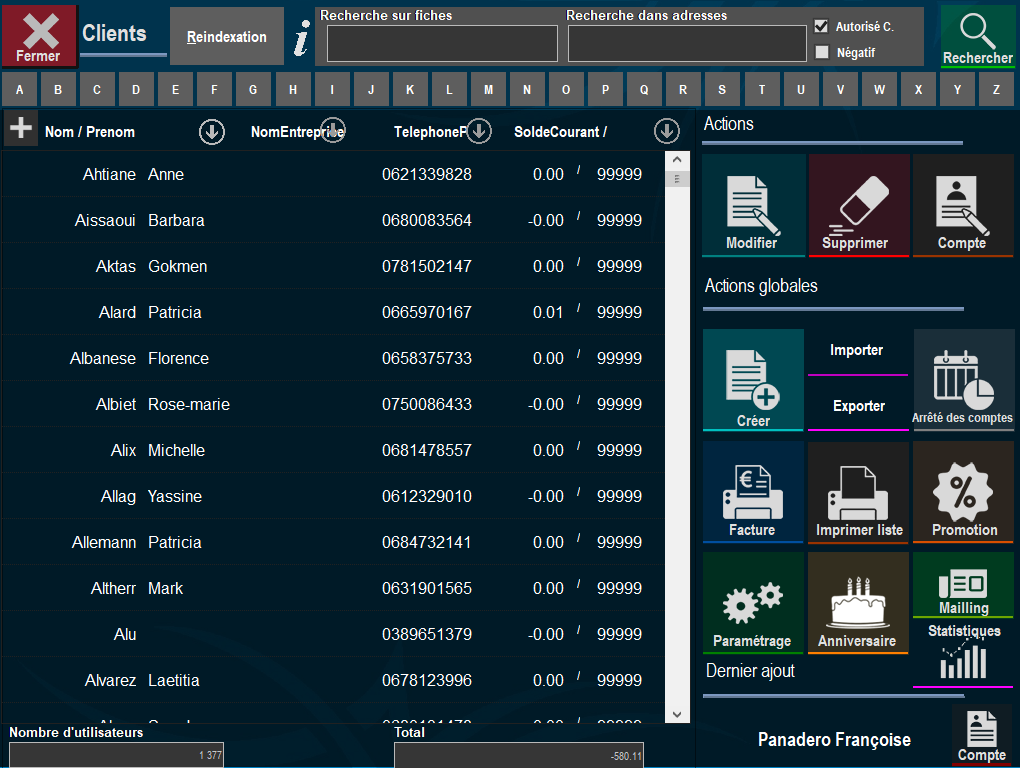This screenshot has height=768, width=1020.
Task: Click the Exporter button
Action: [x=857, y=407]
